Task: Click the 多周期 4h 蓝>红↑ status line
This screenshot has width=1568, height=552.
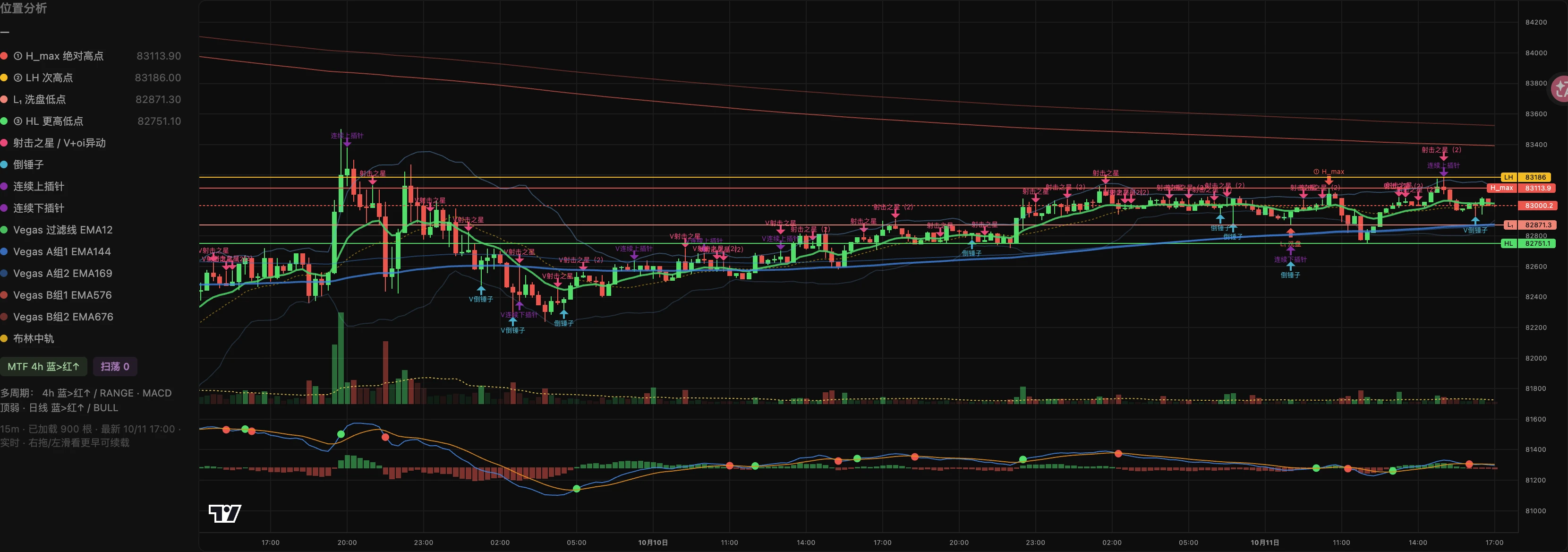Action: coord(86,400)
